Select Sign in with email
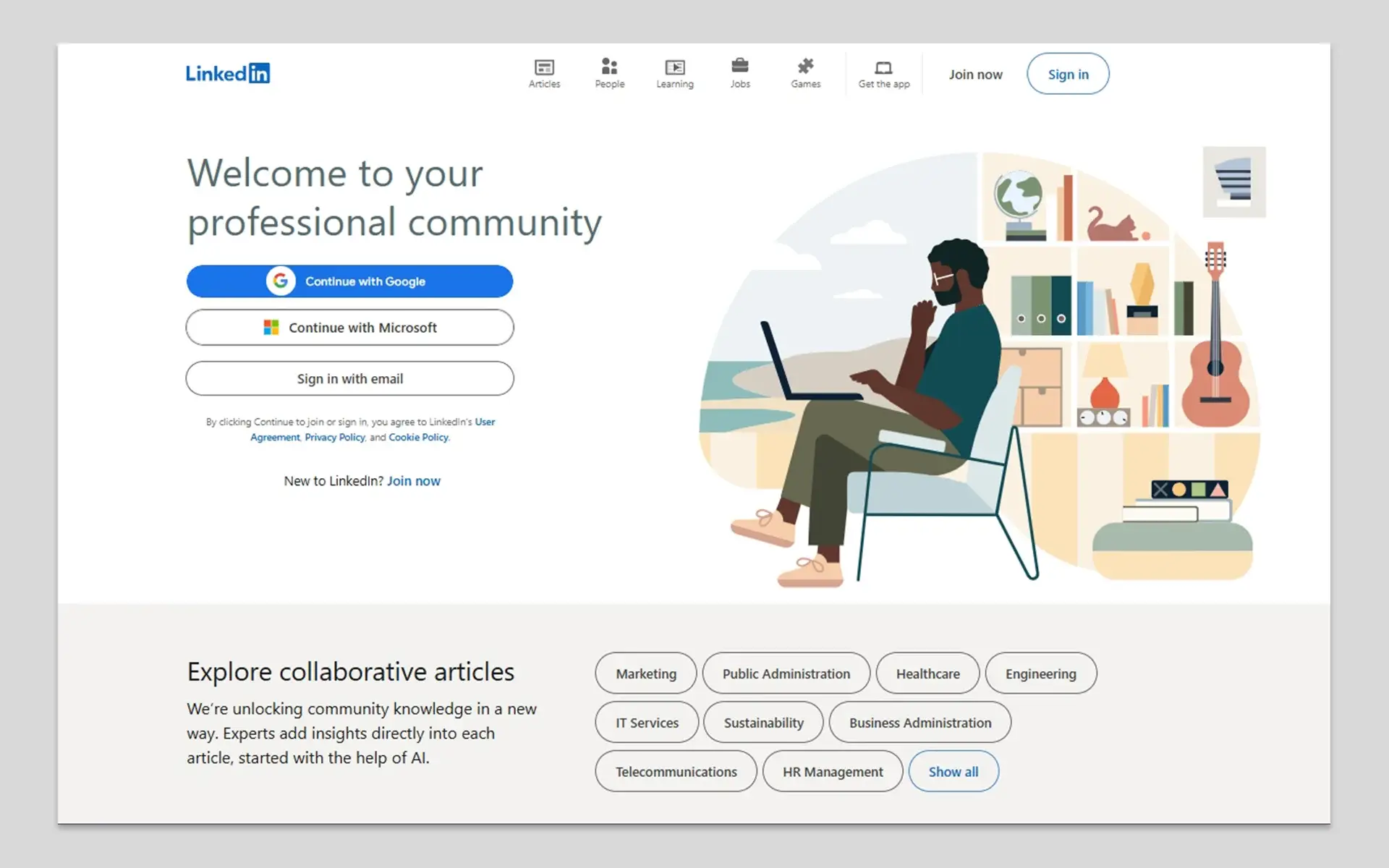Image resolution: width=1389 pixels, height=868 pixels. pos(349,379)
